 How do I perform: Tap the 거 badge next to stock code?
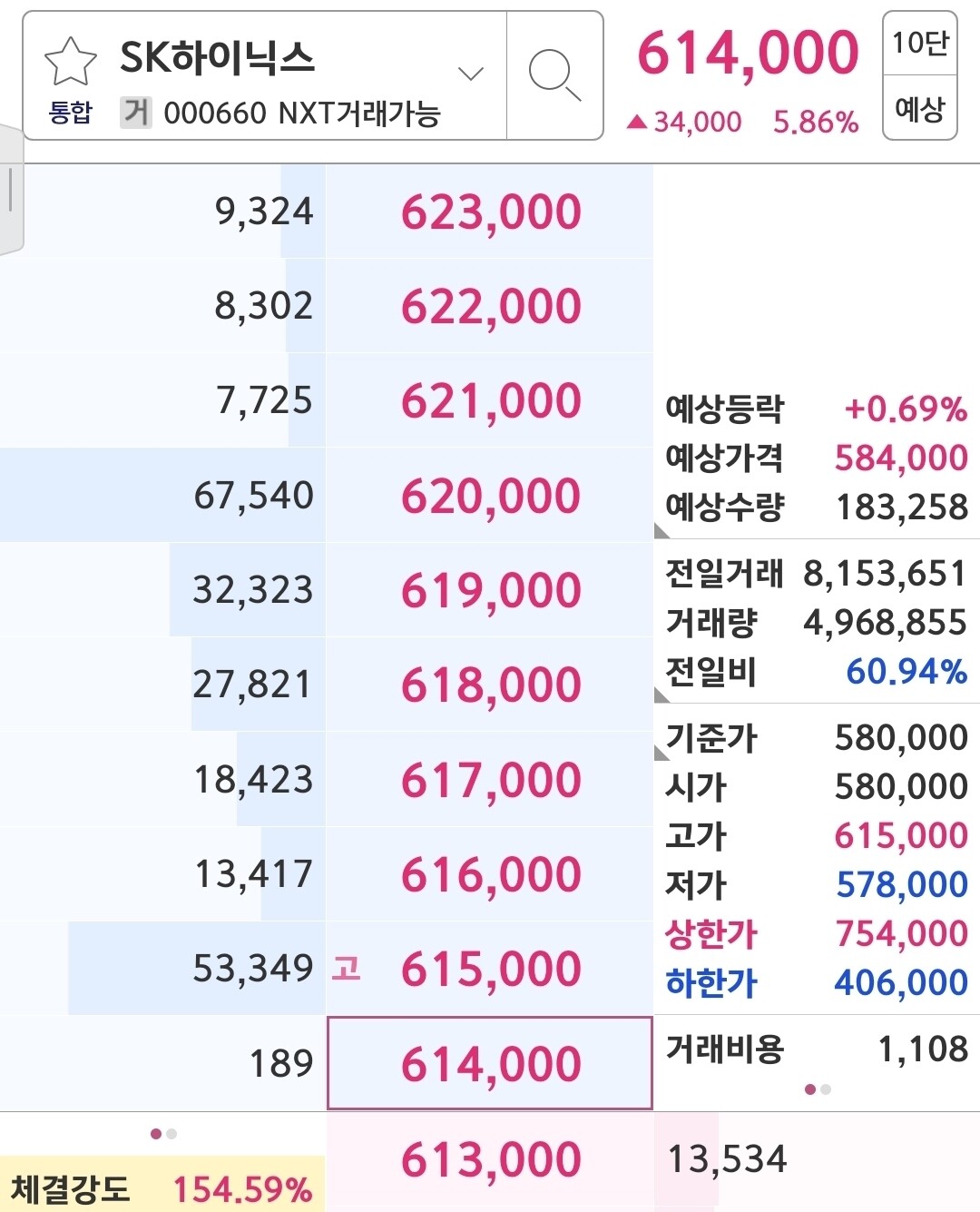(x=136, y=113)
